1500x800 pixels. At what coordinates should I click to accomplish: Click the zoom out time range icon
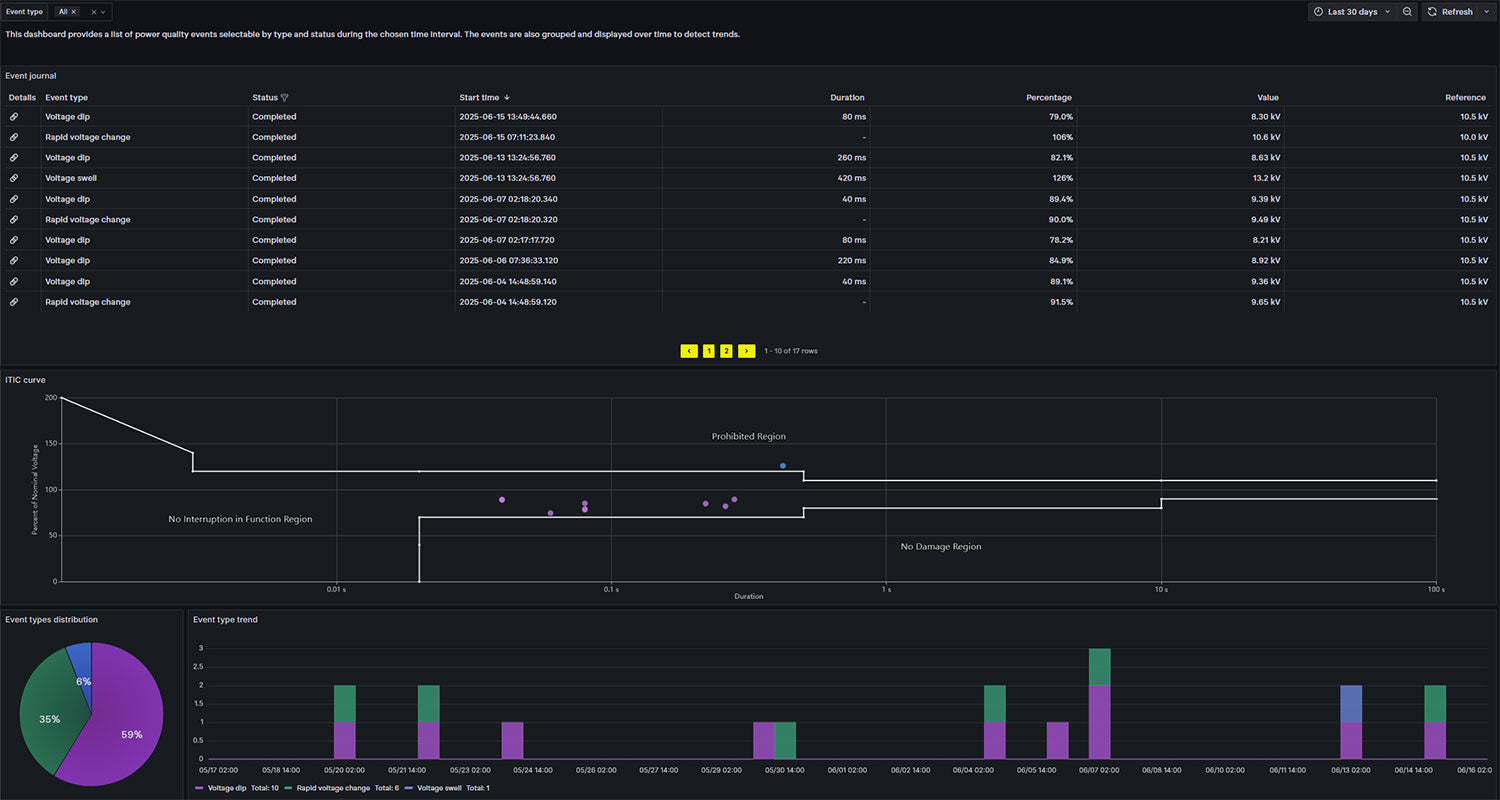[1407, 12]
